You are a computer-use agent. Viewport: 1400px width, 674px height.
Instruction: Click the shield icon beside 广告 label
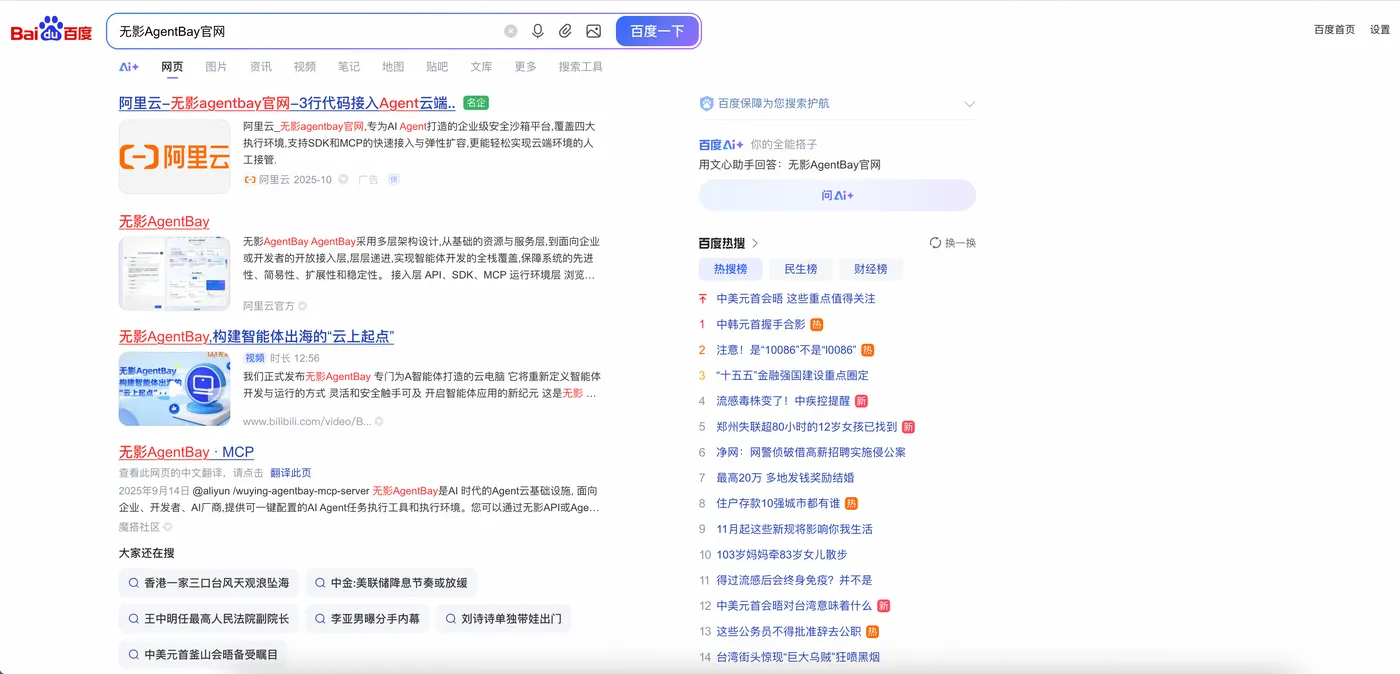click(x=394, y=180)
